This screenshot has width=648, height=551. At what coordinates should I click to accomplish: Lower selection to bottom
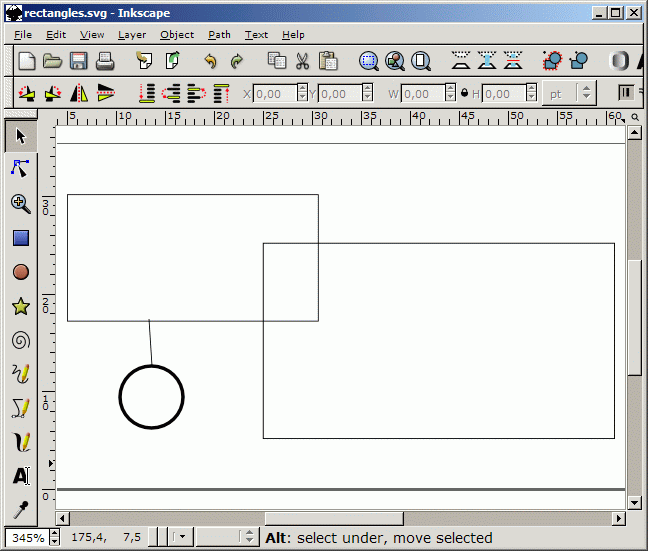click(146, 93)
